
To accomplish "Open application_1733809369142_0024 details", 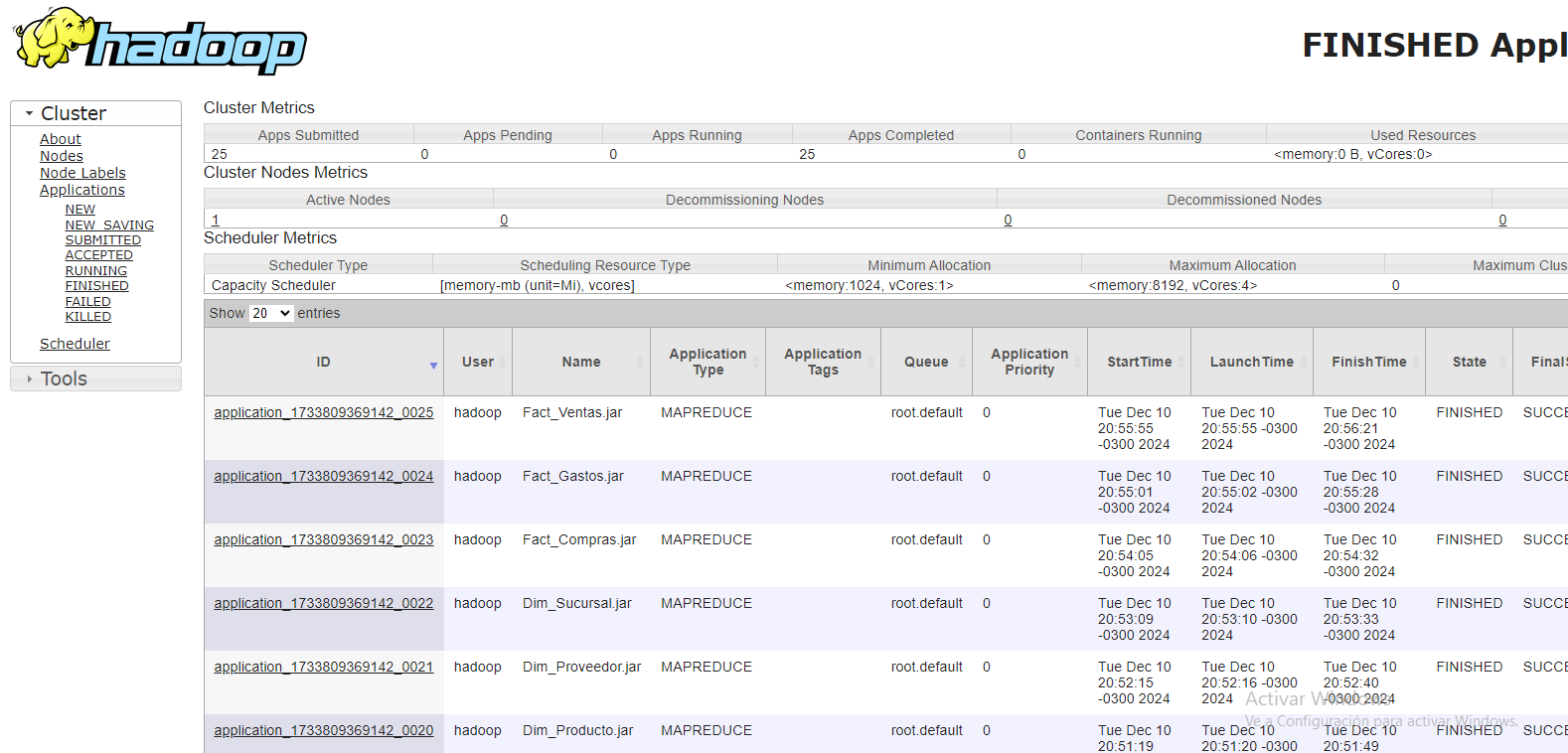I will [324, 476].
